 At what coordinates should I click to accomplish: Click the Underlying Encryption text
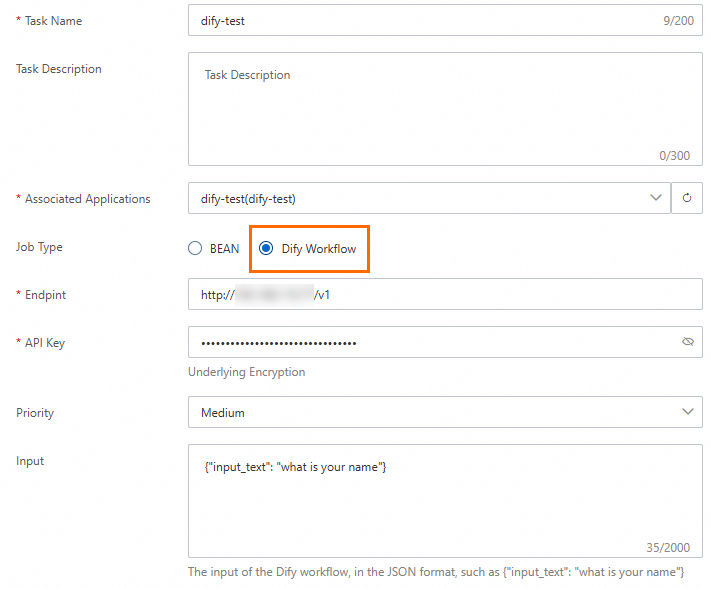click(247, 372)
